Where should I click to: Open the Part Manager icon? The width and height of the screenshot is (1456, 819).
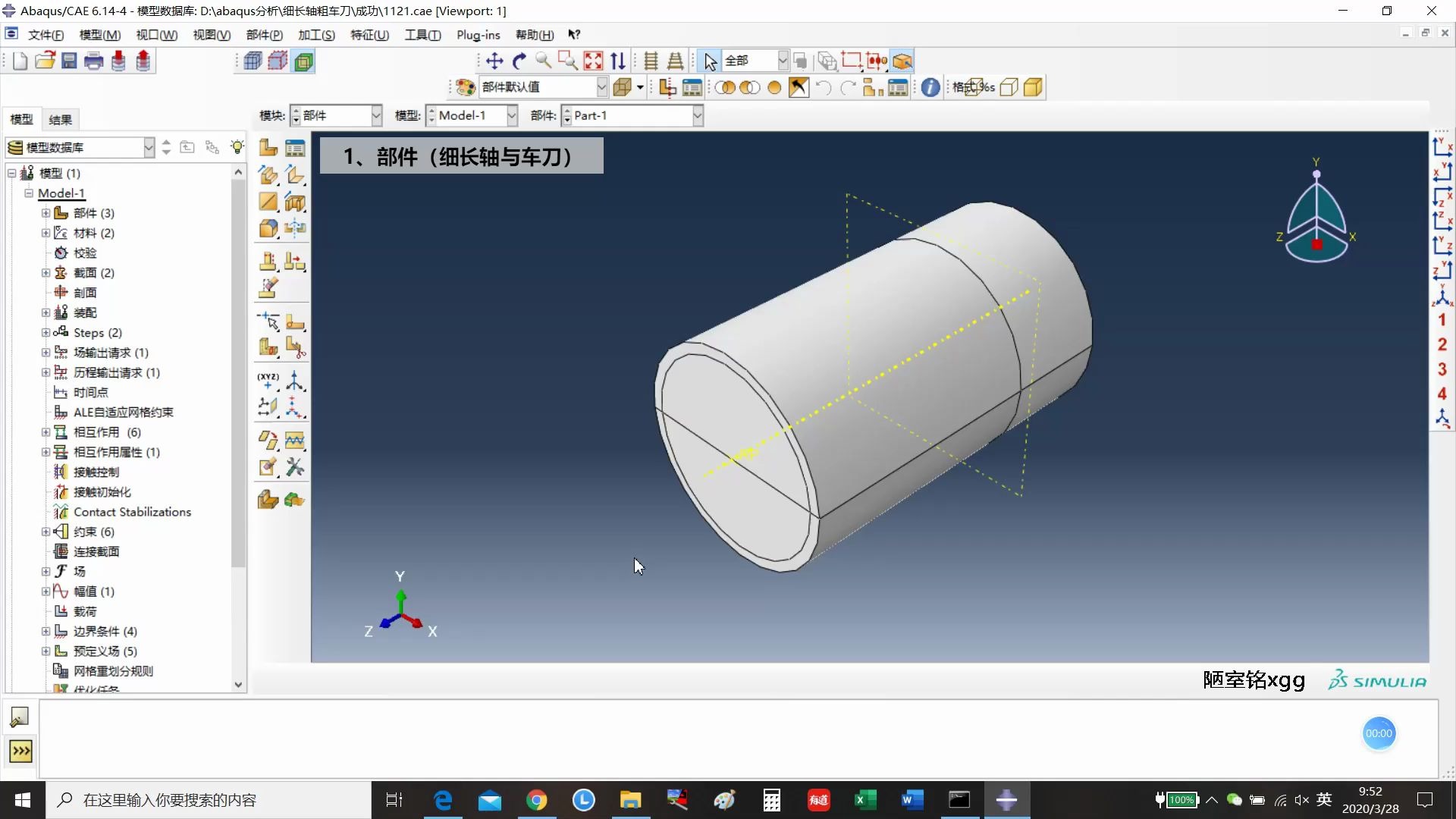(x=295, y=148)
